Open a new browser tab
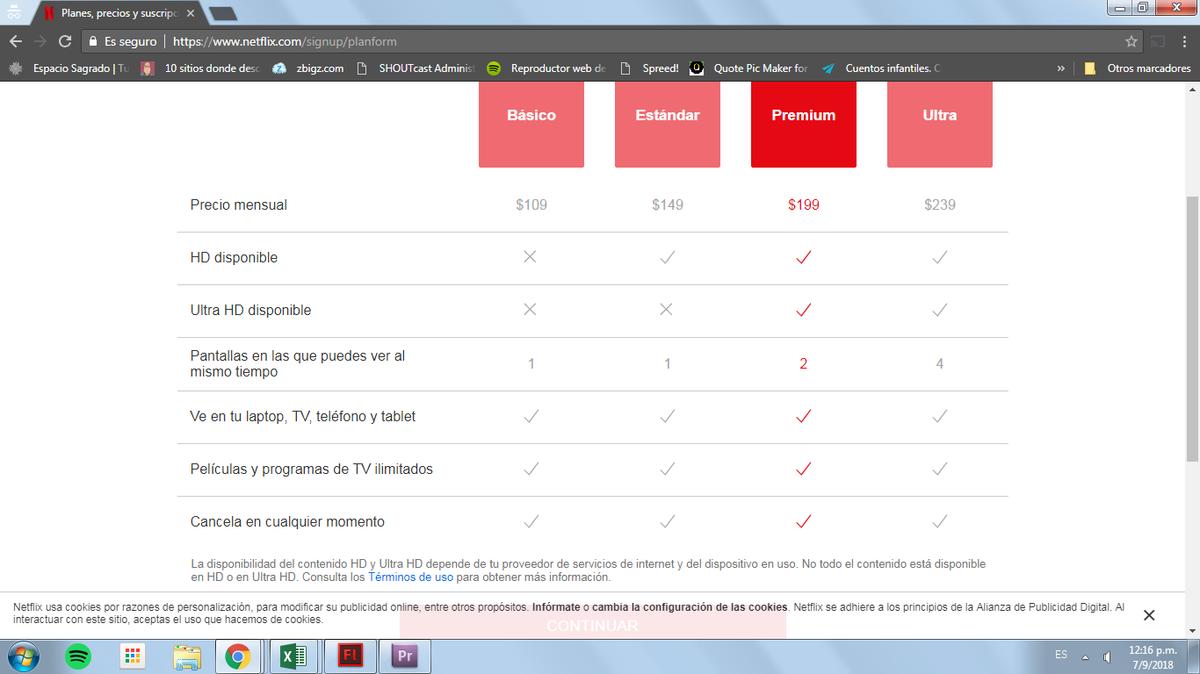Image resolution: width=1200 pixels, height=674 pixels. [x=223, y=13]
